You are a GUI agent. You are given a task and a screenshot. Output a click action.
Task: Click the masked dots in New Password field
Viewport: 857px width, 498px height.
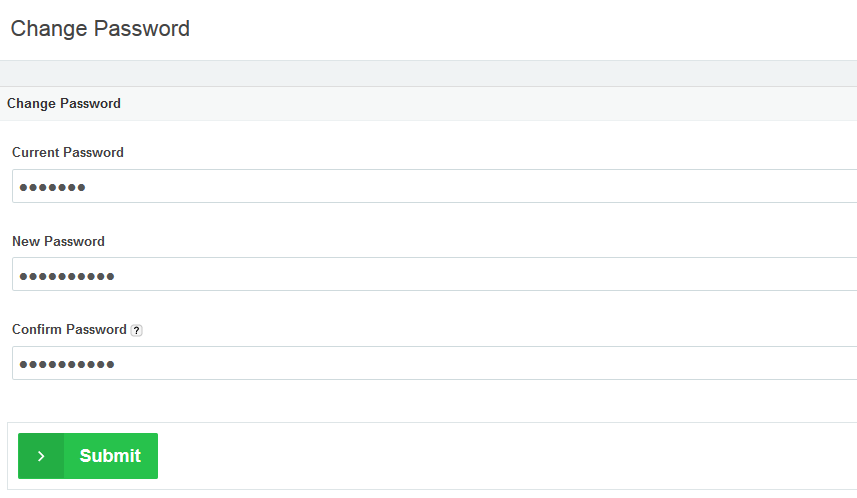pos(67,276)
